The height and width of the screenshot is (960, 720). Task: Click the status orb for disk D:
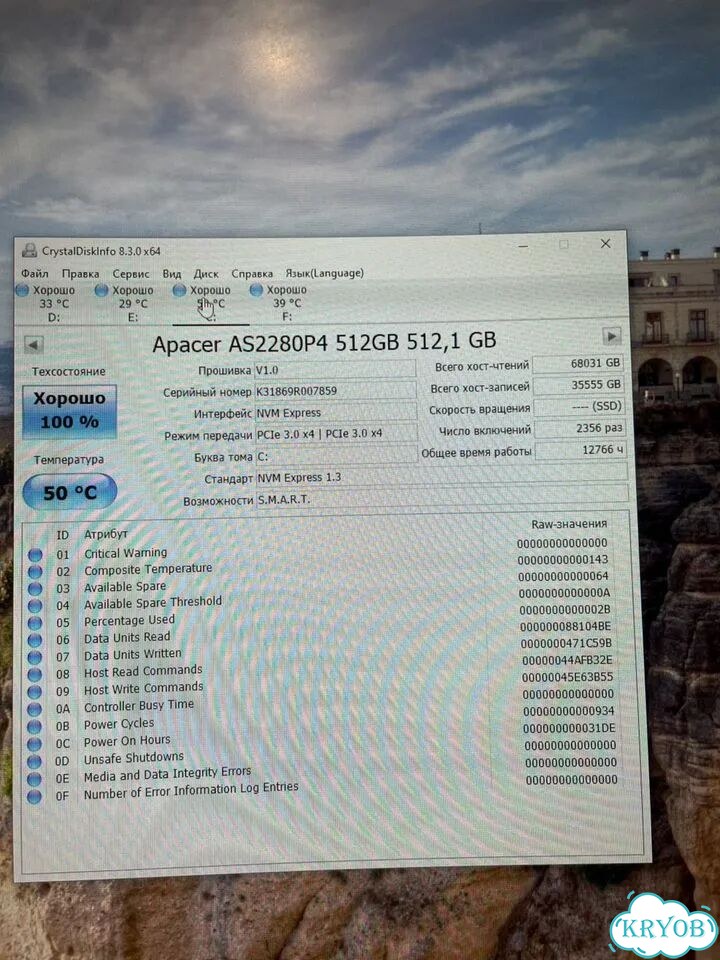point(23,290)
